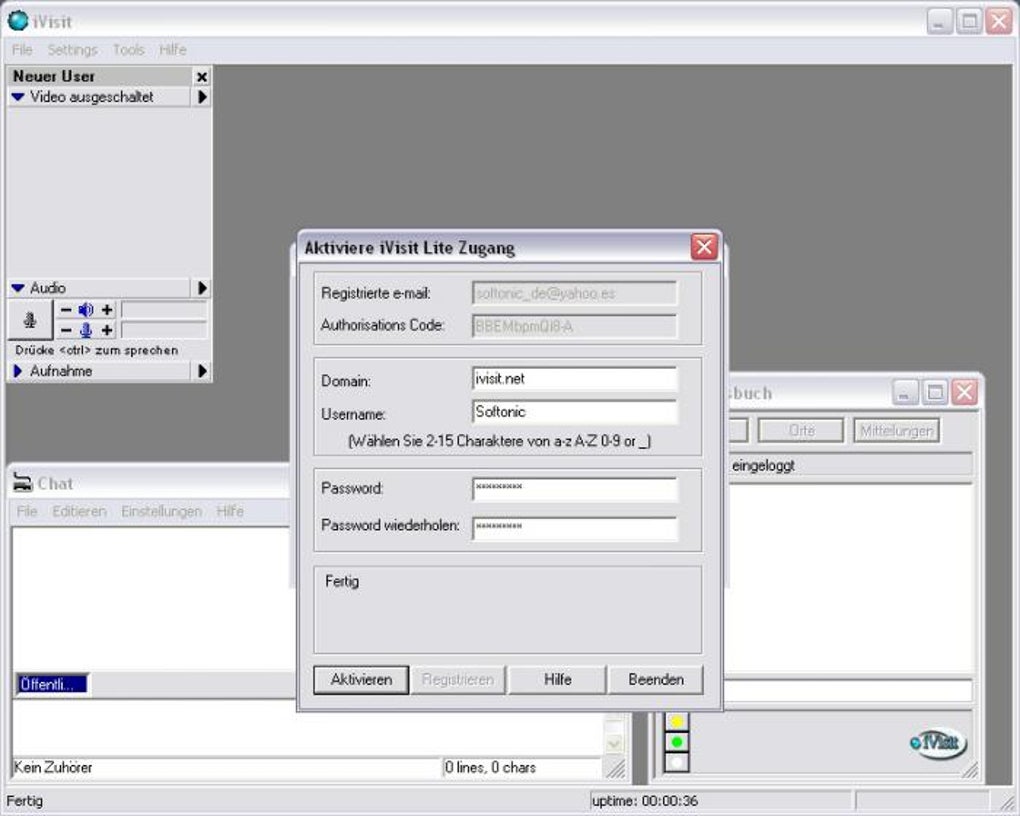This screenshot has width=1020, height=816.
Task: Click the Chat window printer icon
Action: (22, 483)
